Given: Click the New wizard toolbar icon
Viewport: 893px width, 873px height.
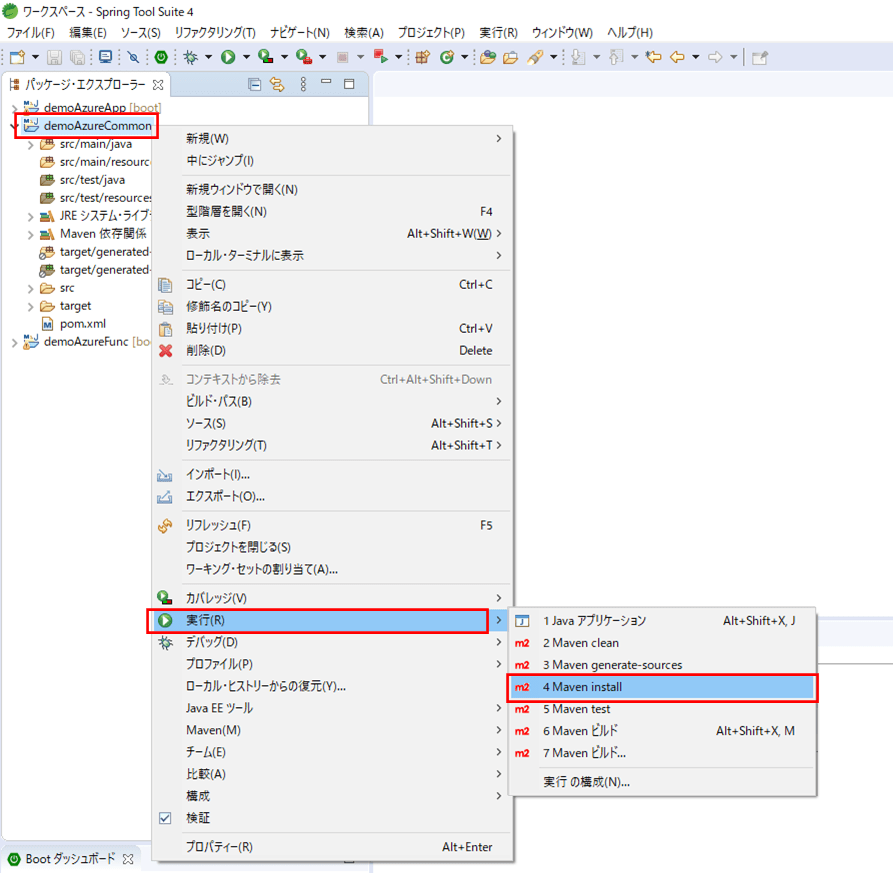Looking at the screenshot, I should tap(17, 57).
